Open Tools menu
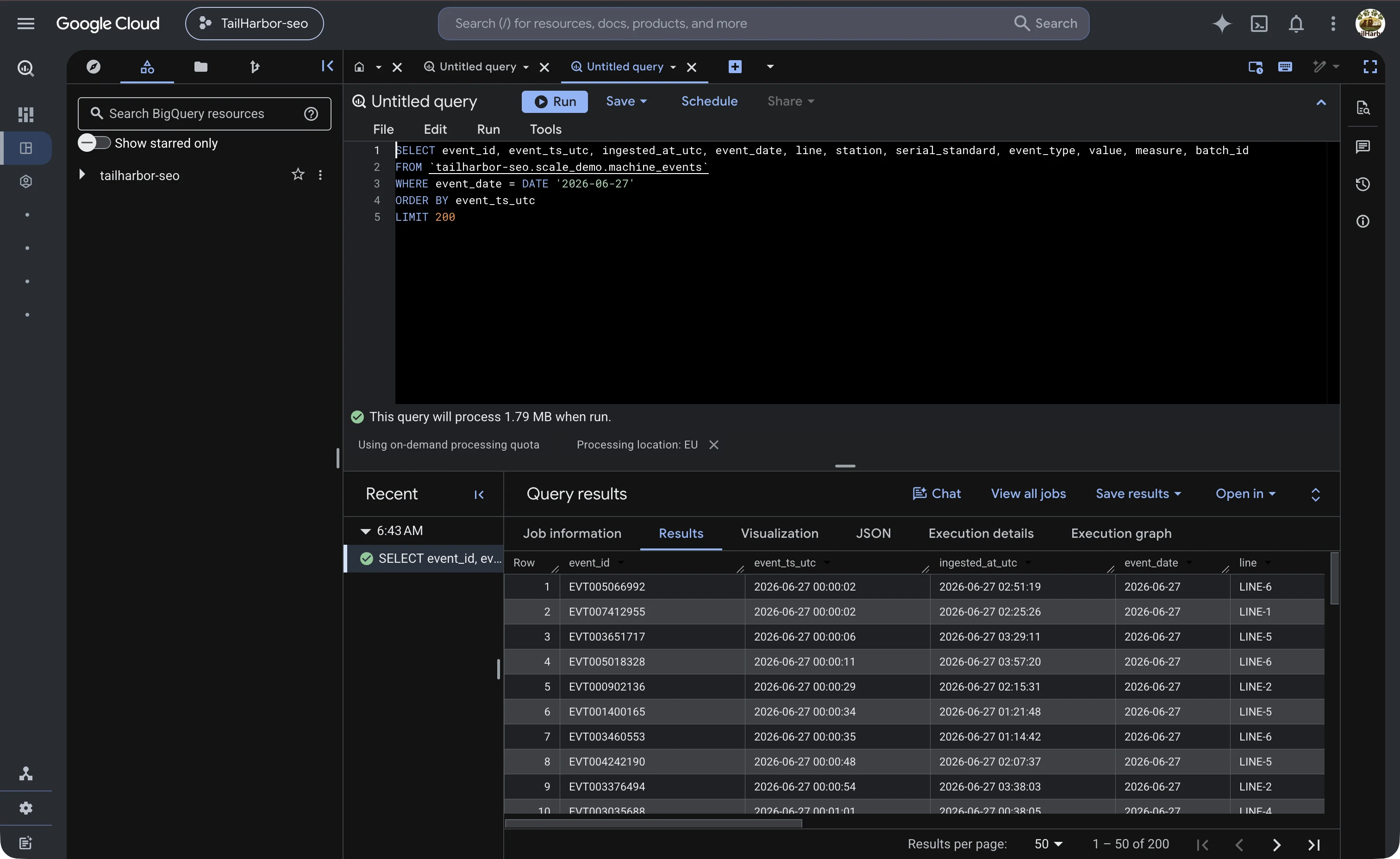 click(545, 130)
